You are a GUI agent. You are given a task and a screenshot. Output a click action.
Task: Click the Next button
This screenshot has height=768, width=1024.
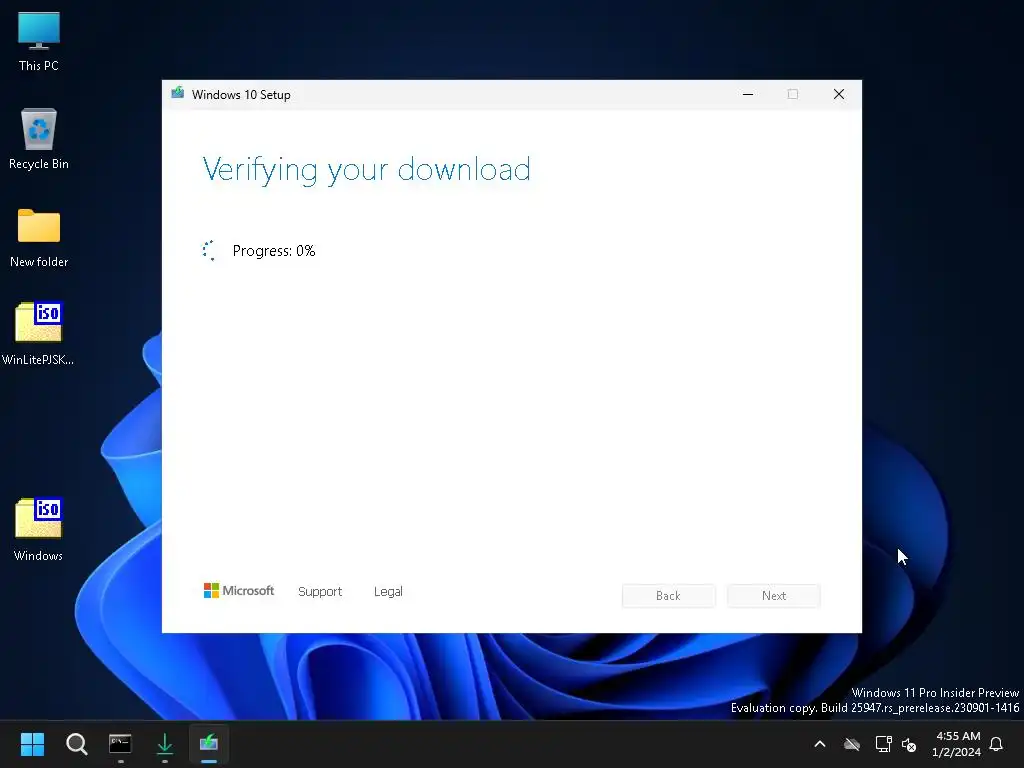774,596
